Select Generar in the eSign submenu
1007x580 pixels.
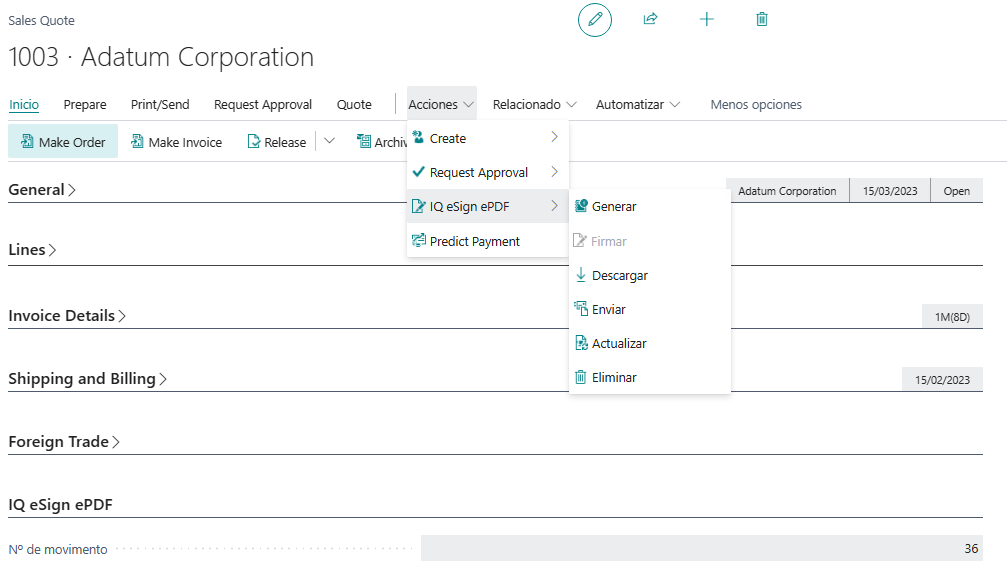(x=614, y=206)
